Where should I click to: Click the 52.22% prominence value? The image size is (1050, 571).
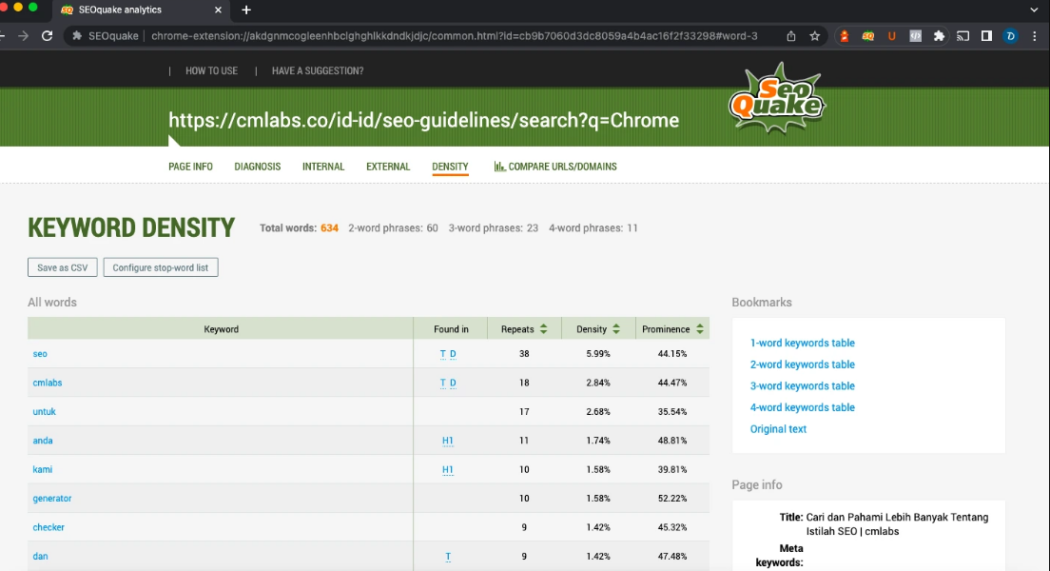(672, 498)
